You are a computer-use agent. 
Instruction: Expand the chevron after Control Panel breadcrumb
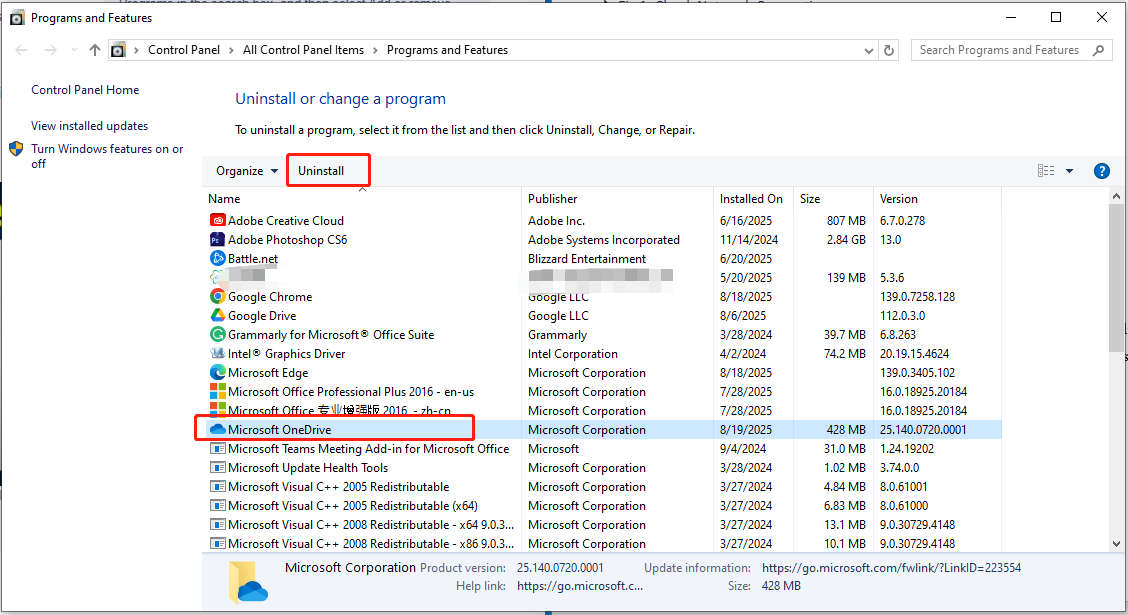coord(231,50)
